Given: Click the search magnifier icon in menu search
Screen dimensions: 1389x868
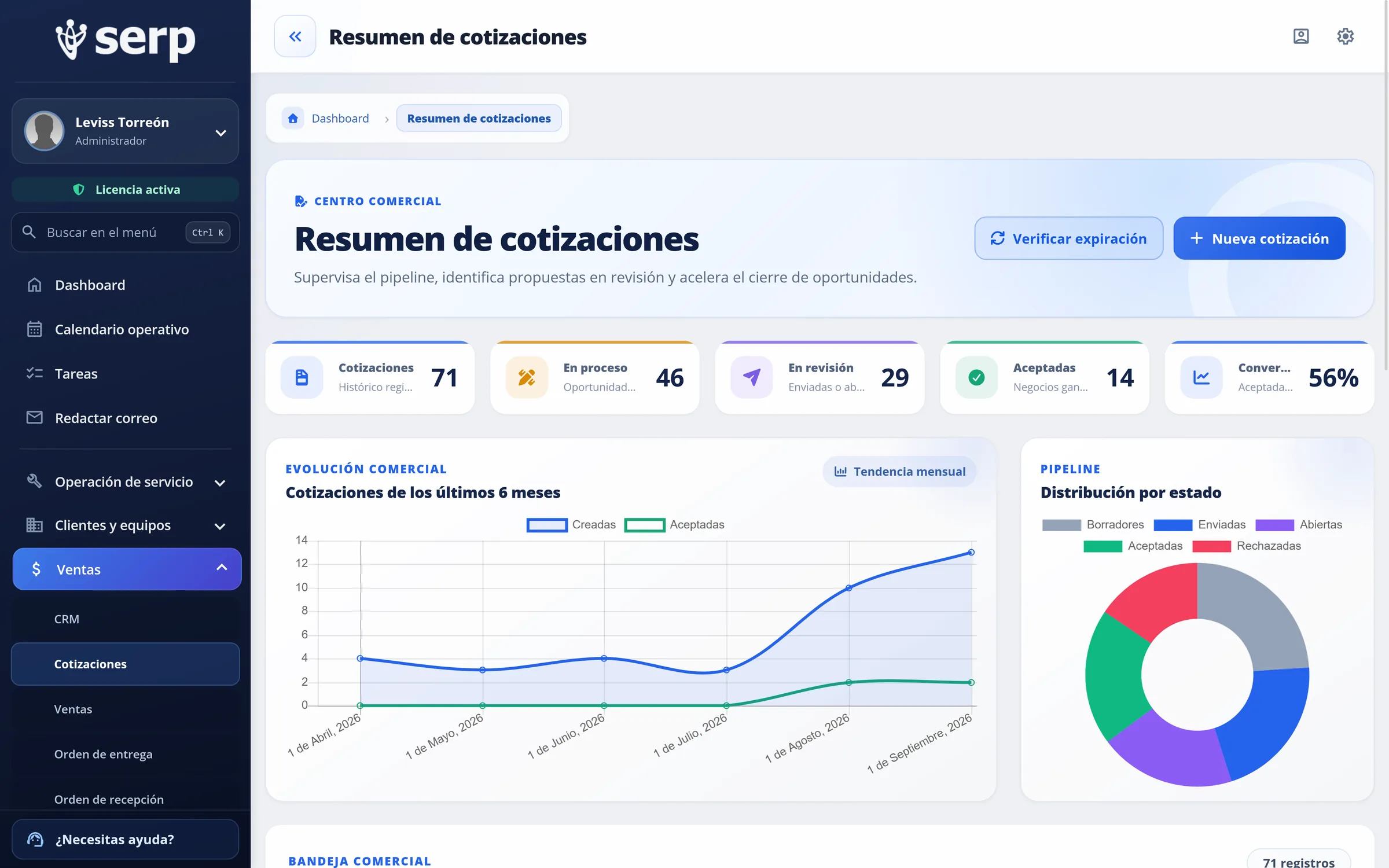Looking at the screenshot, I should pos(29,232).
